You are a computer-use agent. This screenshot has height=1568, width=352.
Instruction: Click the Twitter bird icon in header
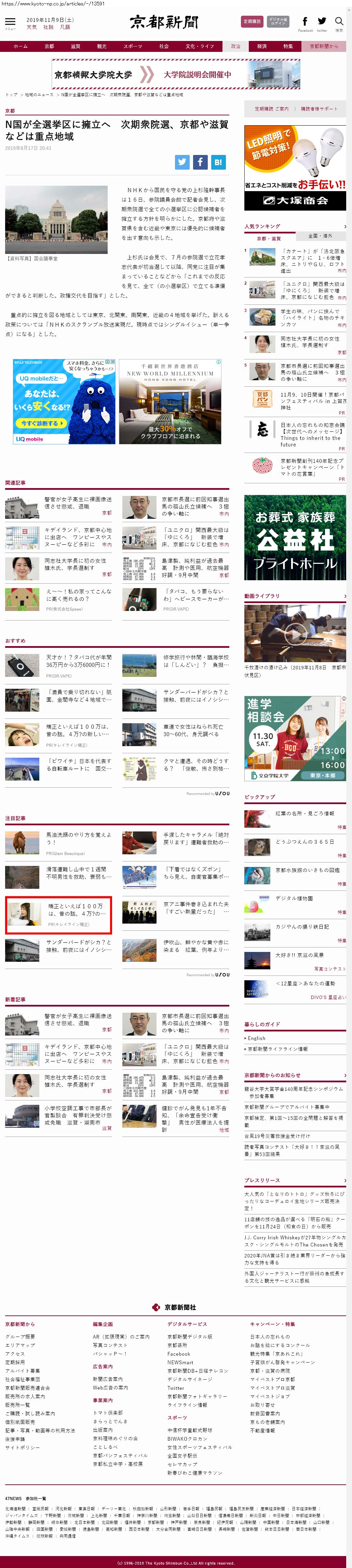click(322, 22)
